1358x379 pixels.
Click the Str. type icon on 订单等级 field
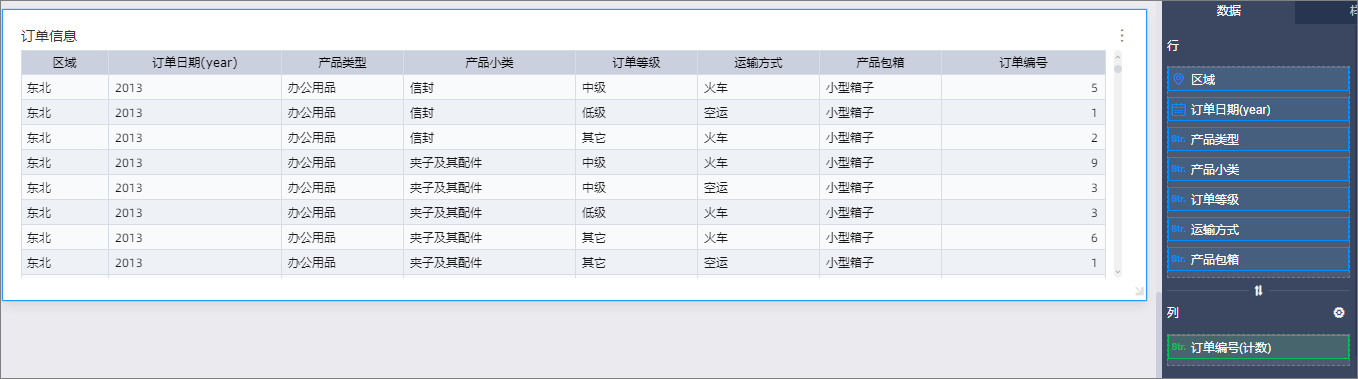[x=1178, y=199]
